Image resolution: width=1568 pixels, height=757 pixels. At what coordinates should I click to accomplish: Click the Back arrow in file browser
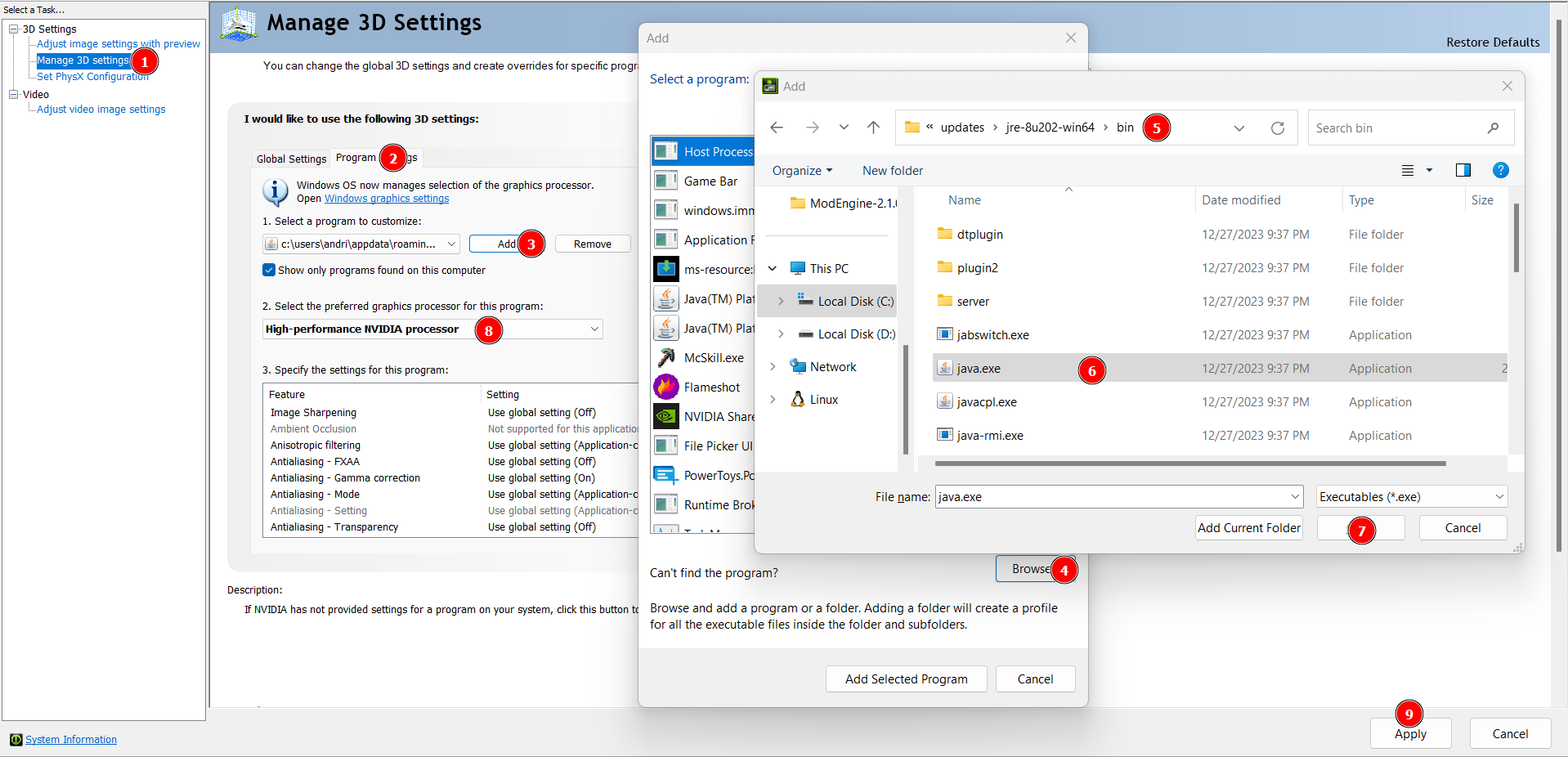click(x=777, y=128)
